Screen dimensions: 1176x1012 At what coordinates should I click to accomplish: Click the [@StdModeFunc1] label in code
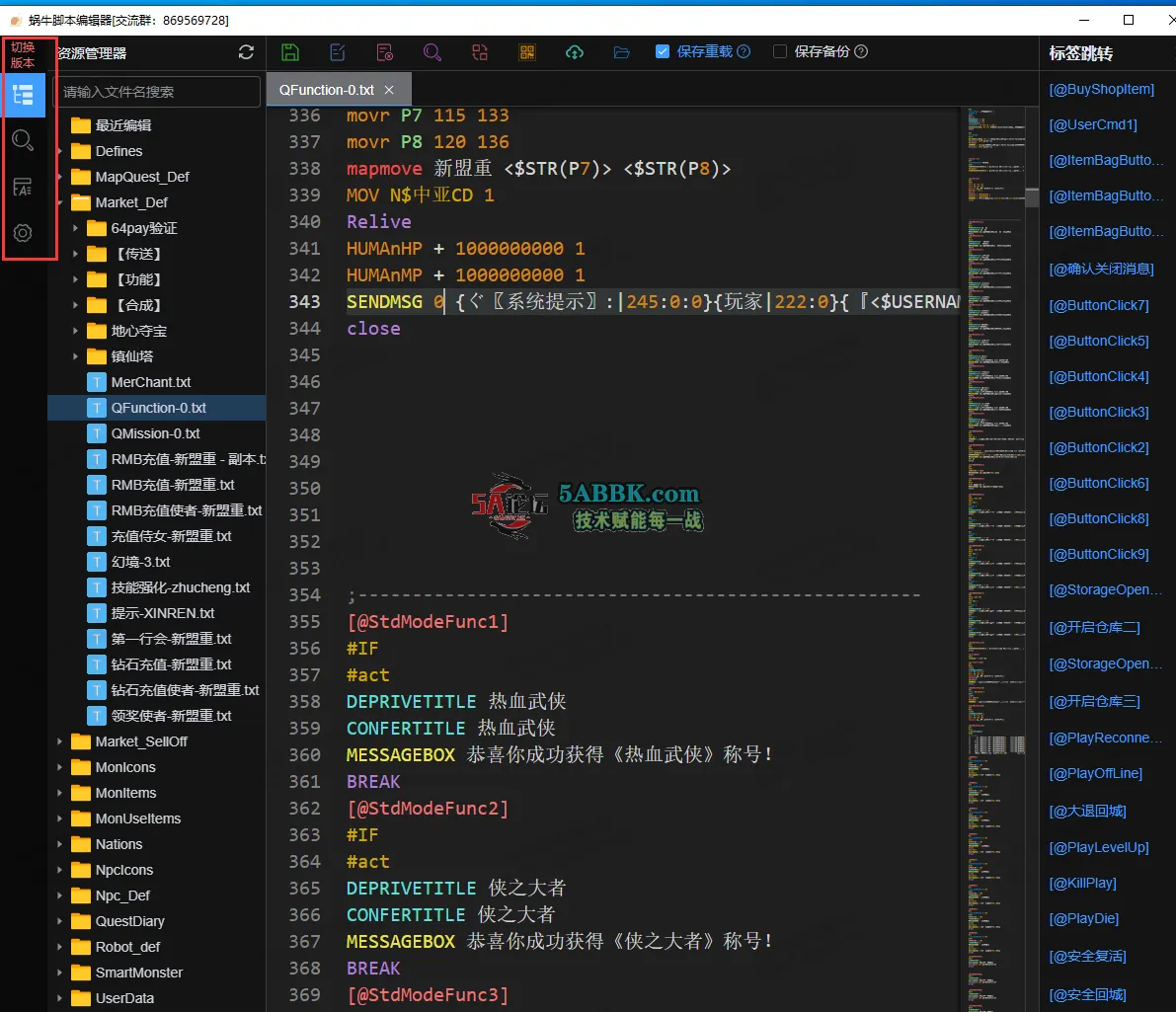428,622
